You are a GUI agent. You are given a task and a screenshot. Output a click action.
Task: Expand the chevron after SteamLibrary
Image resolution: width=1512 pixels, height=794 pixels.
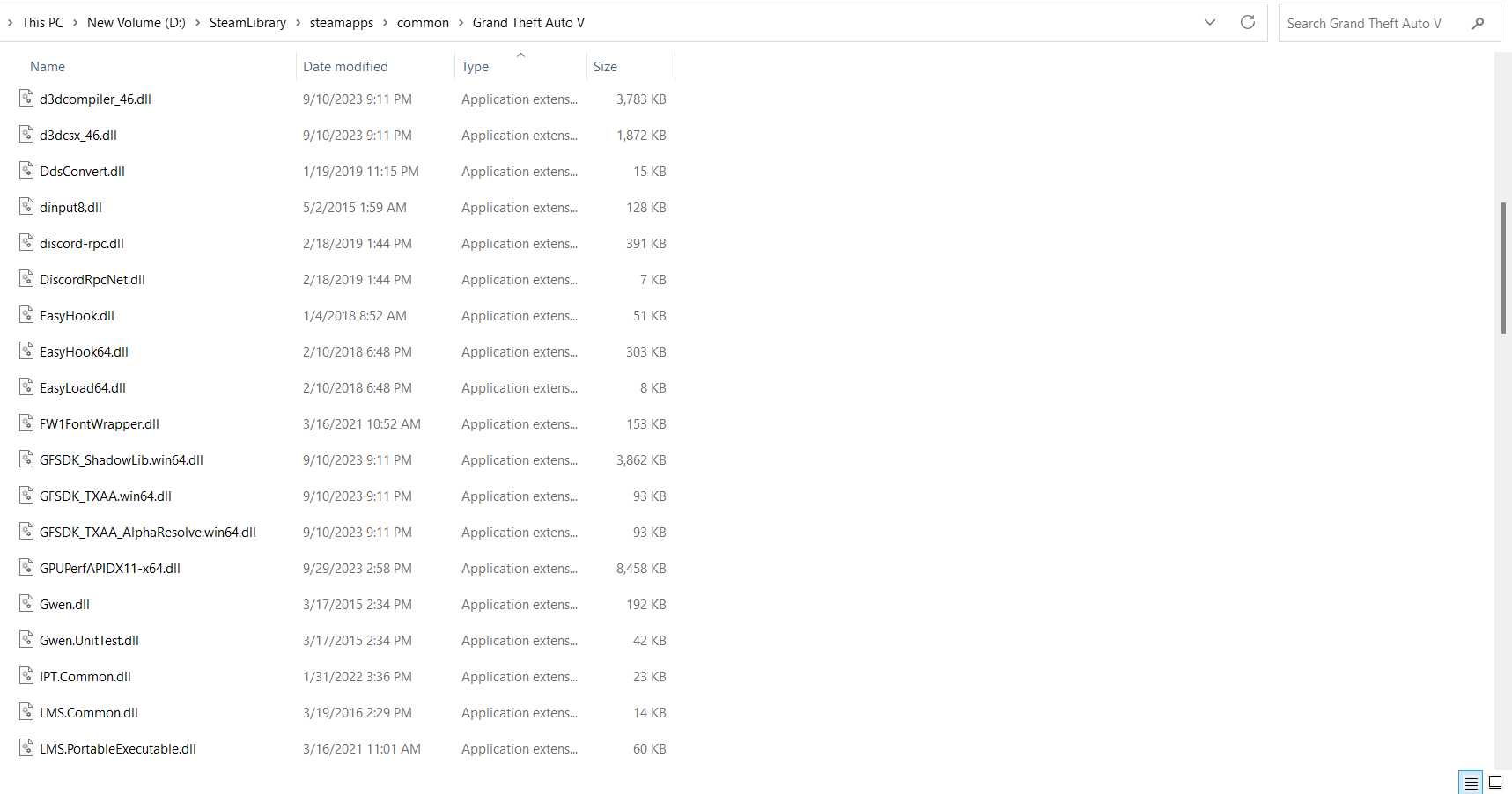point(298,23)
